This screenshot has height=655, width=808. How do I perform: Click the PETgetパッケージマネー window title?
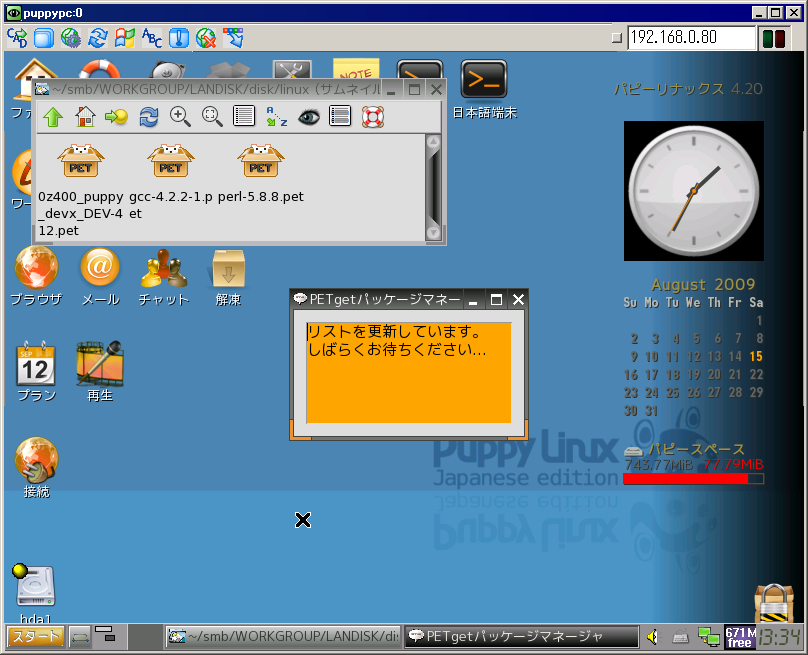[385, 299]
